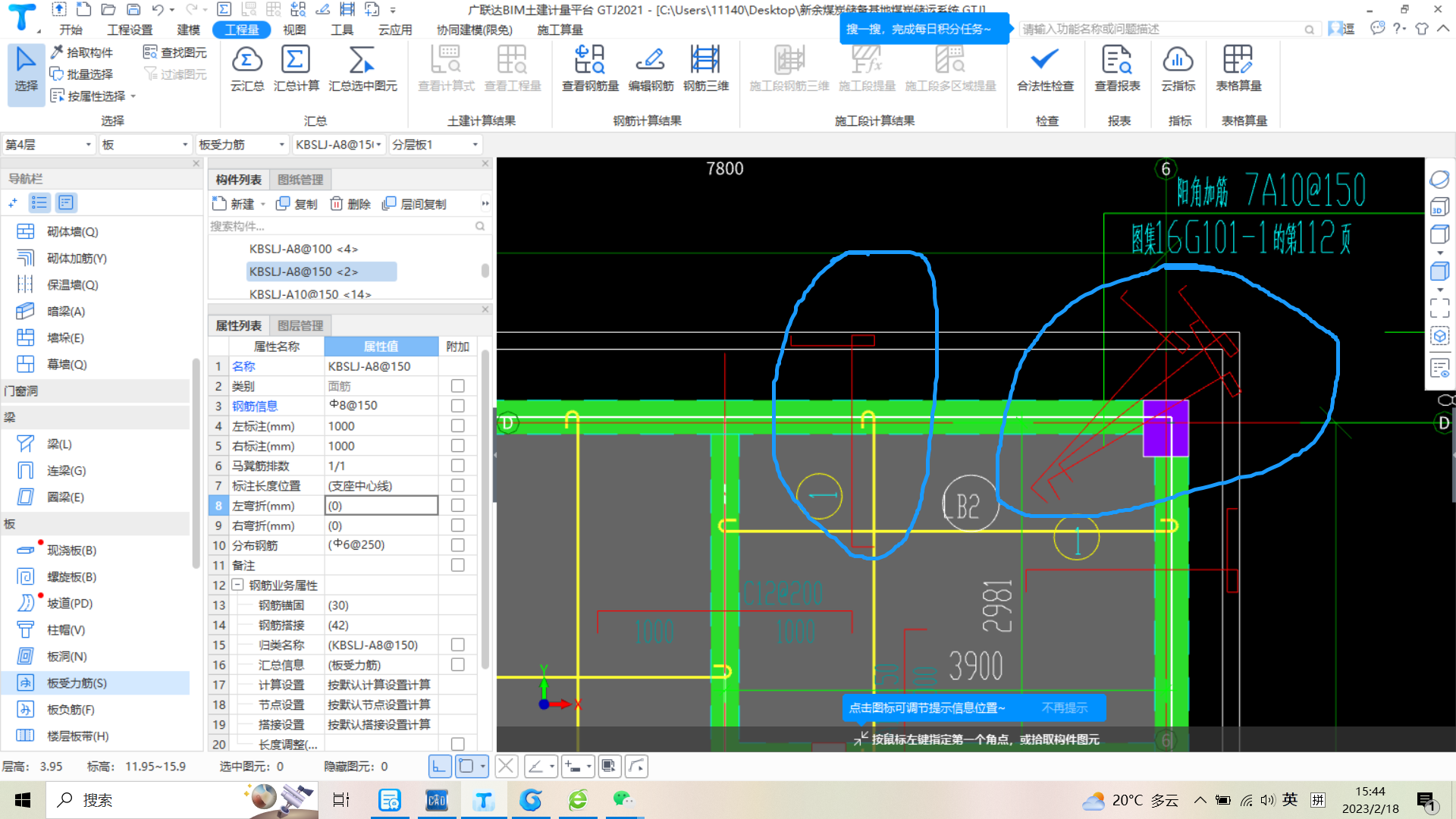
Task: Select 螺旋板(B) in navigation panel
Action: pos(71,576)
